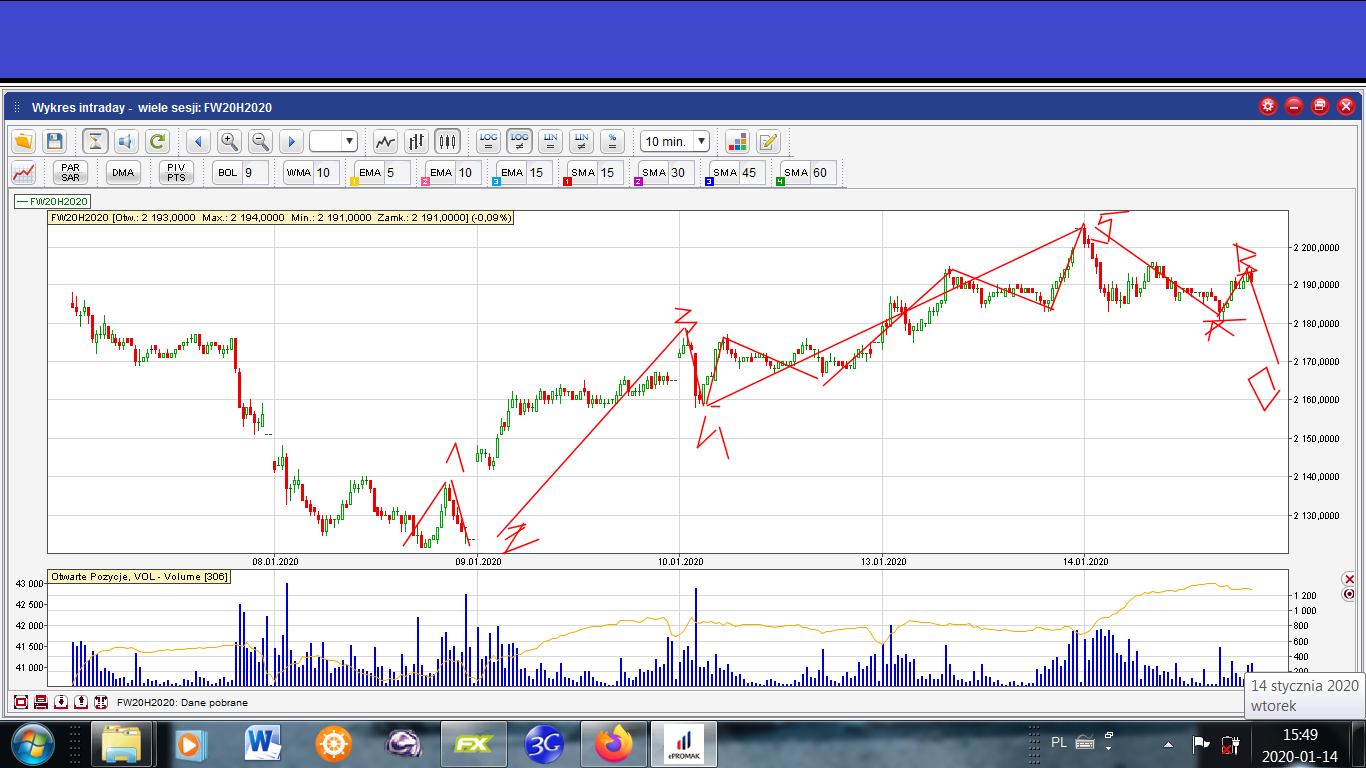This screenshot has height=768, width=1366.
Task: Click the open folder icon in toolbar
Action: pos(24,141)
